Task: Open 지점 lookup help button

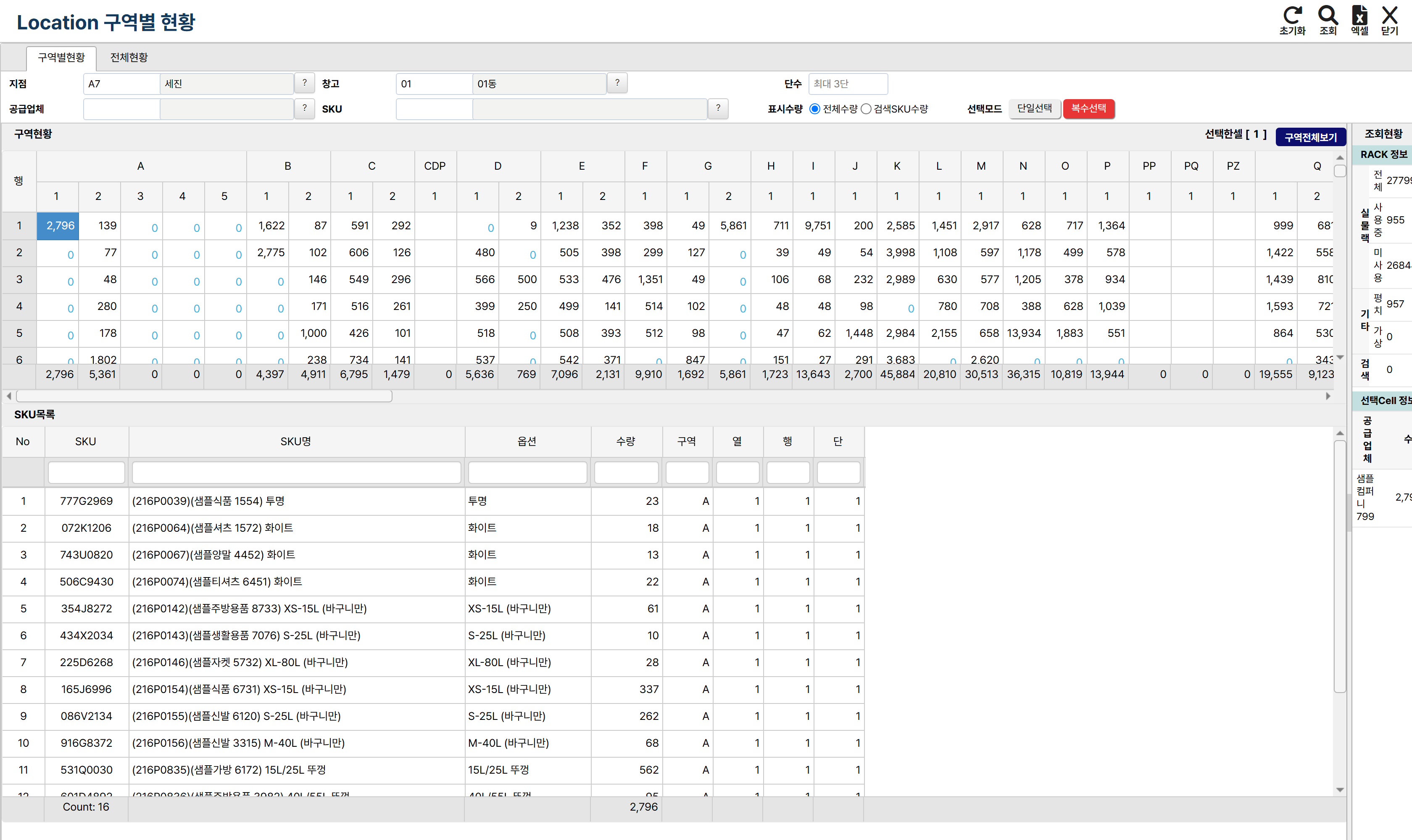Action: (305, 83)
